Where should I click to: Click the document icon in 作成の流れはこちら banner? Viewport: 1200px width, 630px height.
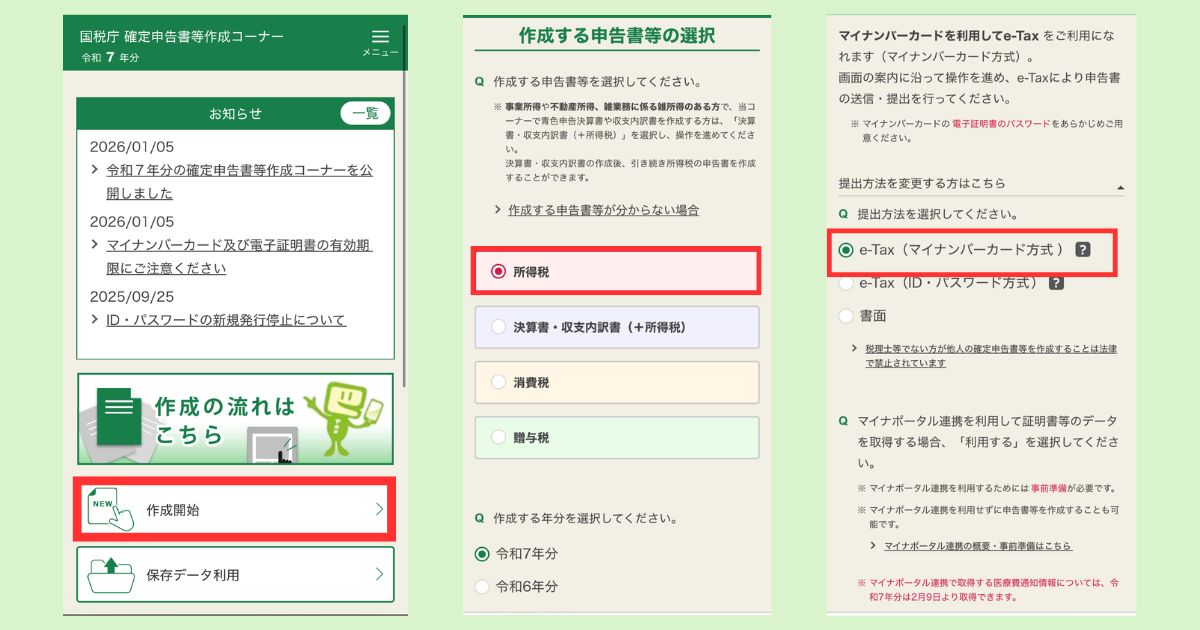click(118, 416)
